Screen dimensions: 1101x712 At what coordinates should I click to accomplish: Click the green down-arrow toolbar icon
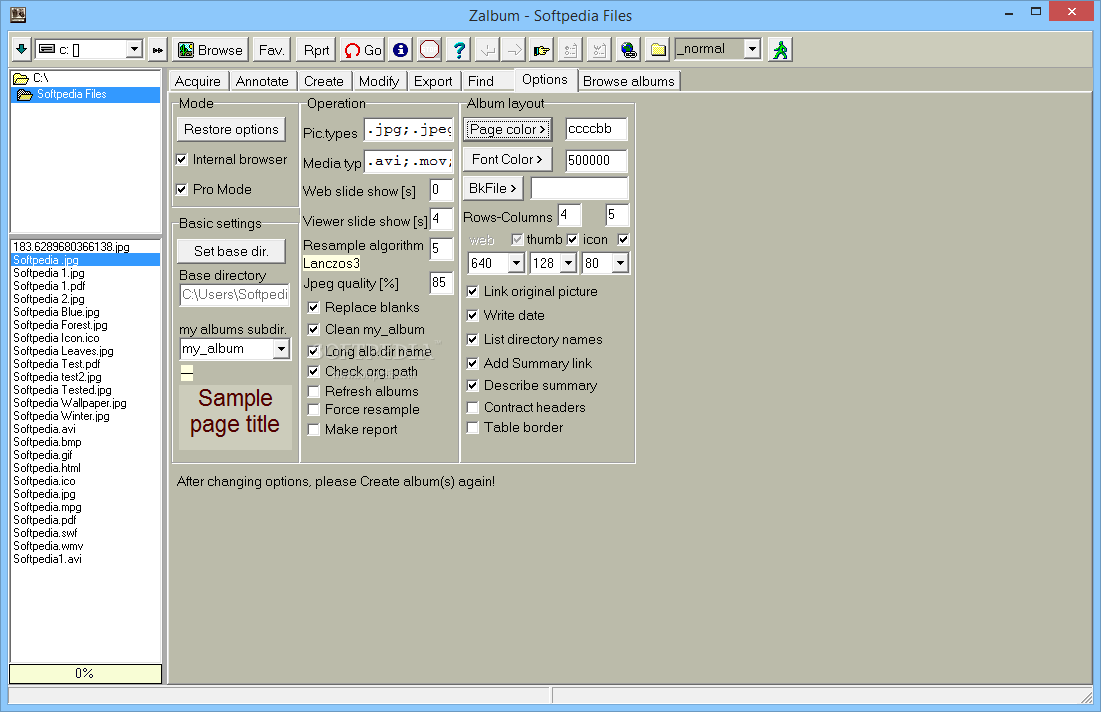(21, 49)
